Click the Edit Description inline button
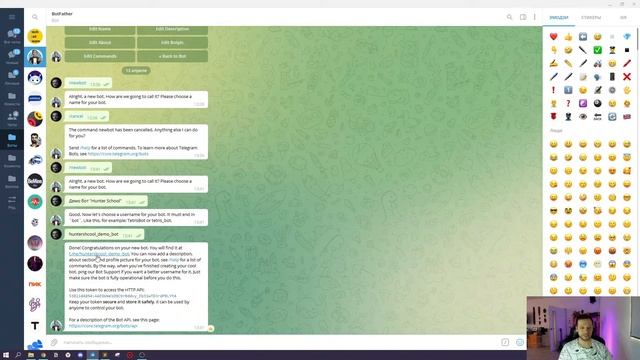Image resolution: width=640 pixels, height=360 pixels. click(x=172, y=30)
